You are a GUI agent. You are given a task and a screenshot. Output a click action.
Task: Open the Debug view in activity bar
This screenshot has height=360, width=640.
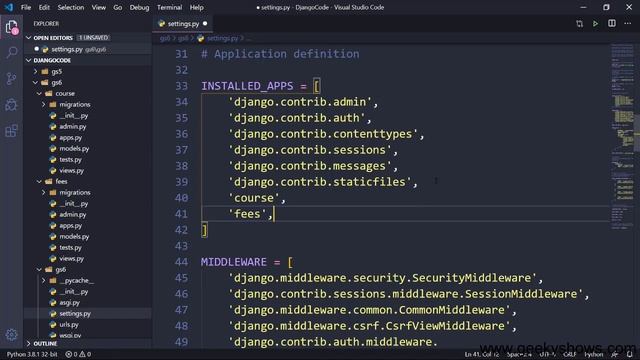pyautogui.click(x=11, y=105)
